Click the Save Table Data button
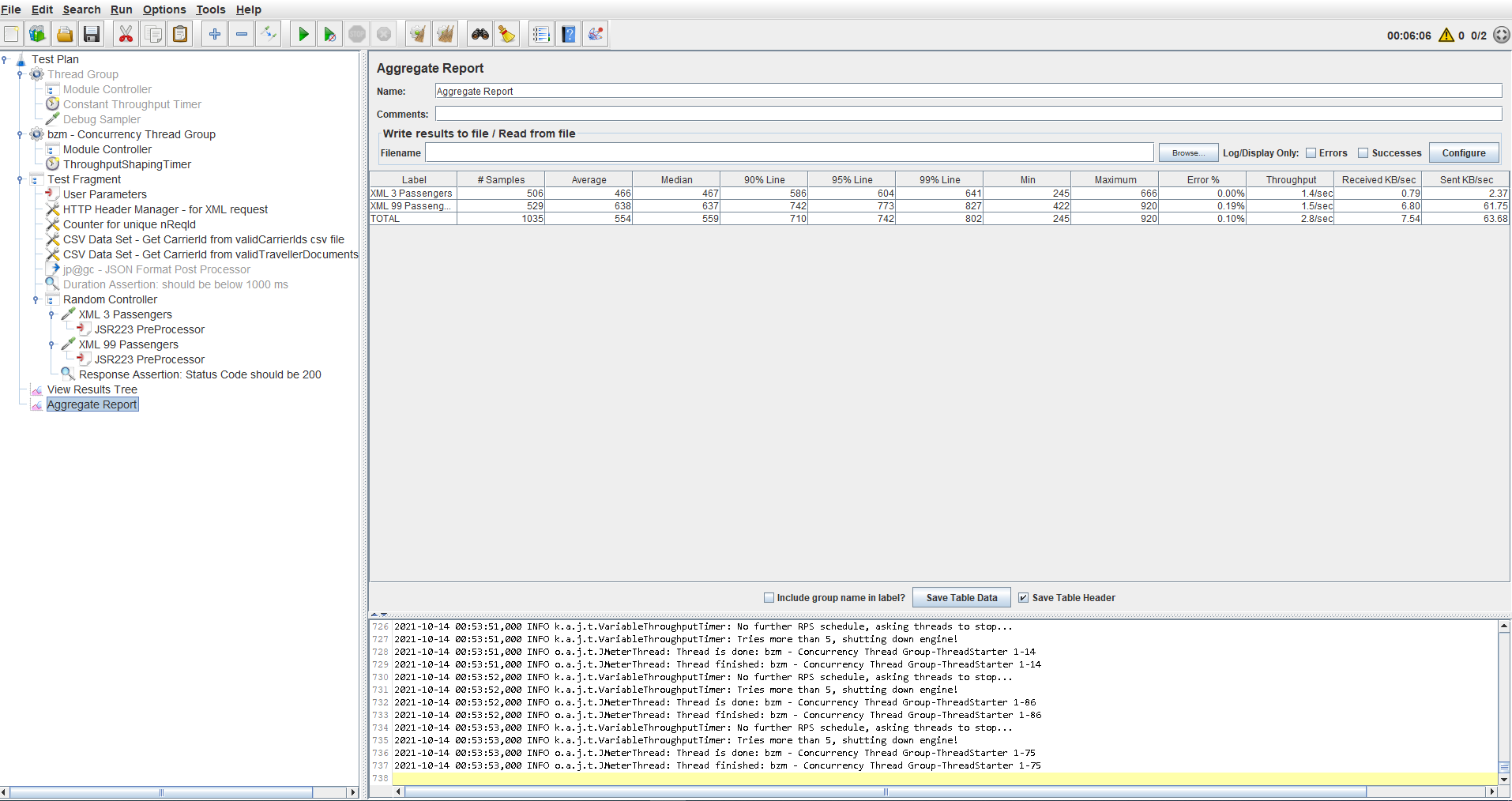1512x801 pixels. pyautogui.click(x=961, y=598)
